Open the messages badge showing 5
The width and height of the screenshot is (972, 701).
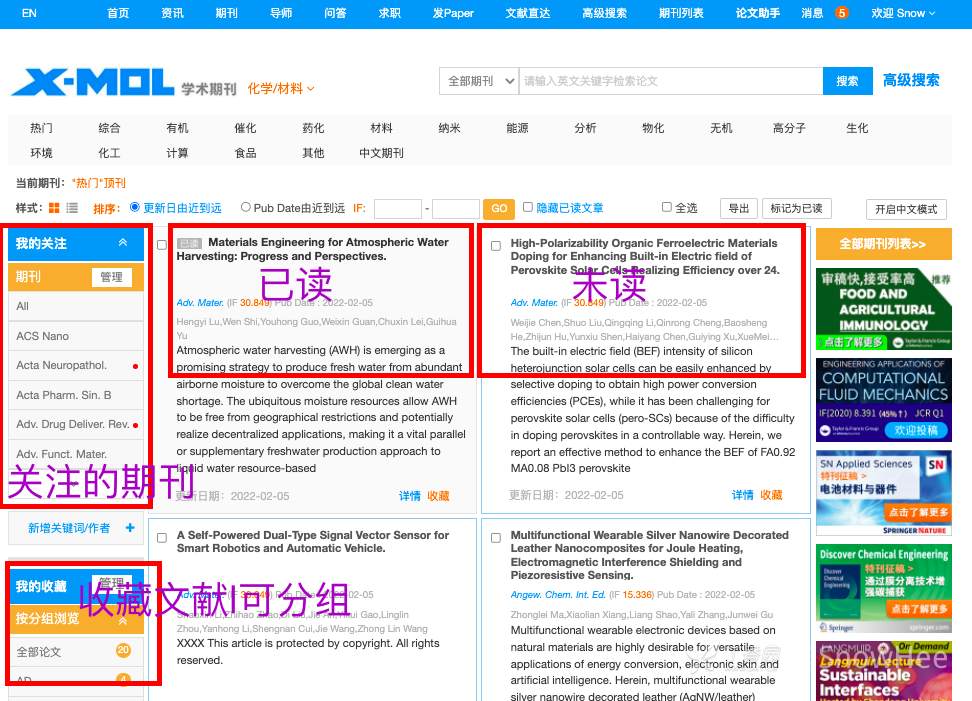841,13
